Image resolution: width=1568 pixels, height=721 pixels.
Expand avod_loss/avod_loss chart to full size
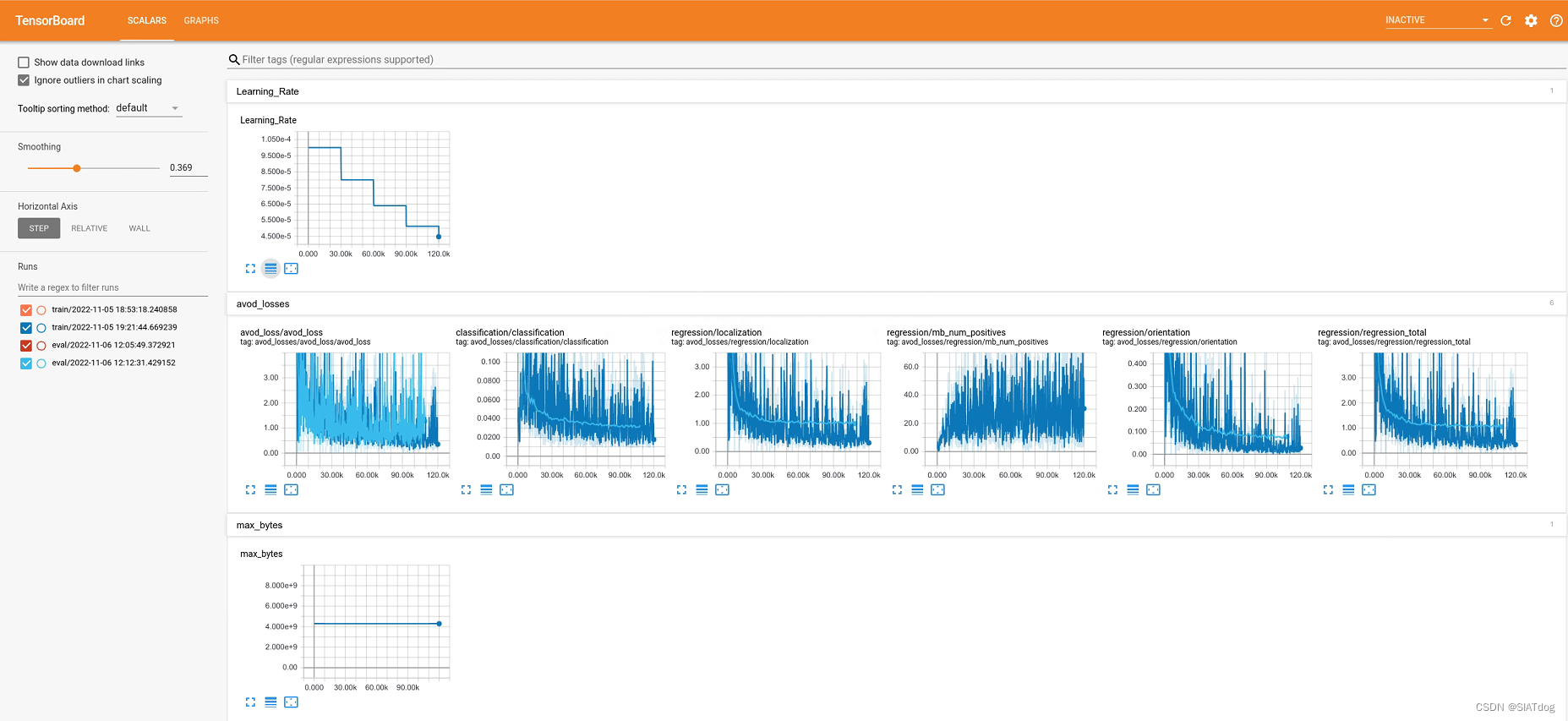[x=250, y=490]
